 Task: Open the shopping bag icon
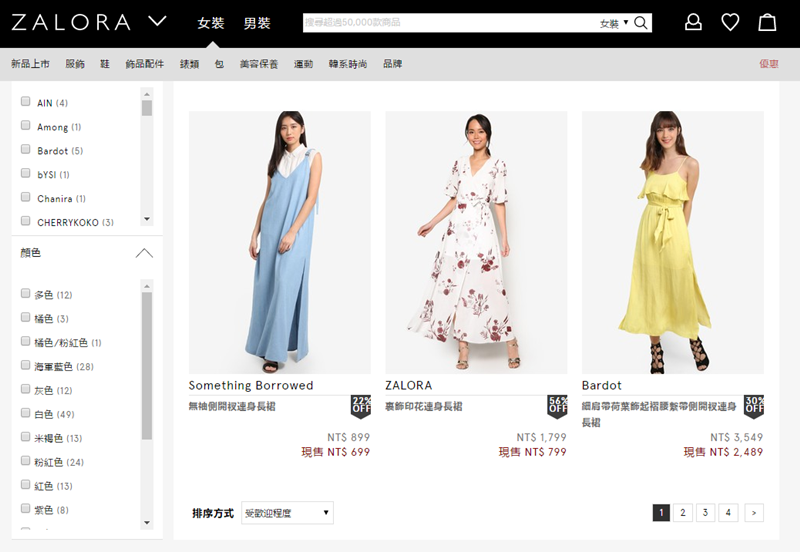(767, 22)
